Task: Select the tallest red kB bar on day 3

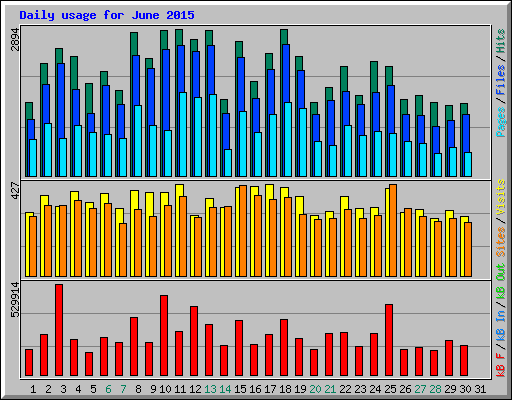Action: [x=59, y=330]
